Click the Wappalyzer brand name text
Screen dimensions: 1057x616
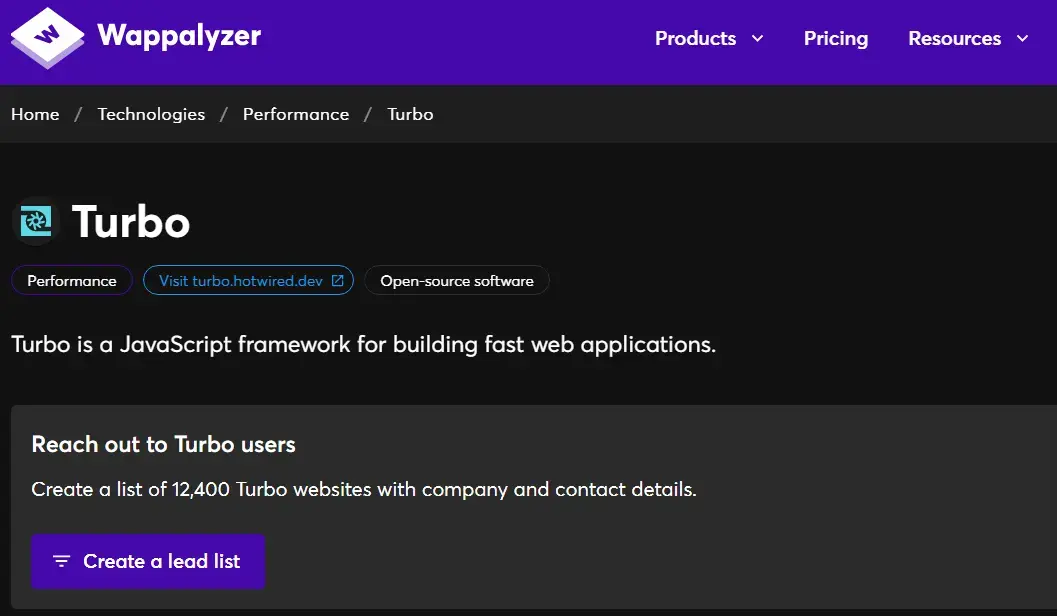[x=179, y=36]
